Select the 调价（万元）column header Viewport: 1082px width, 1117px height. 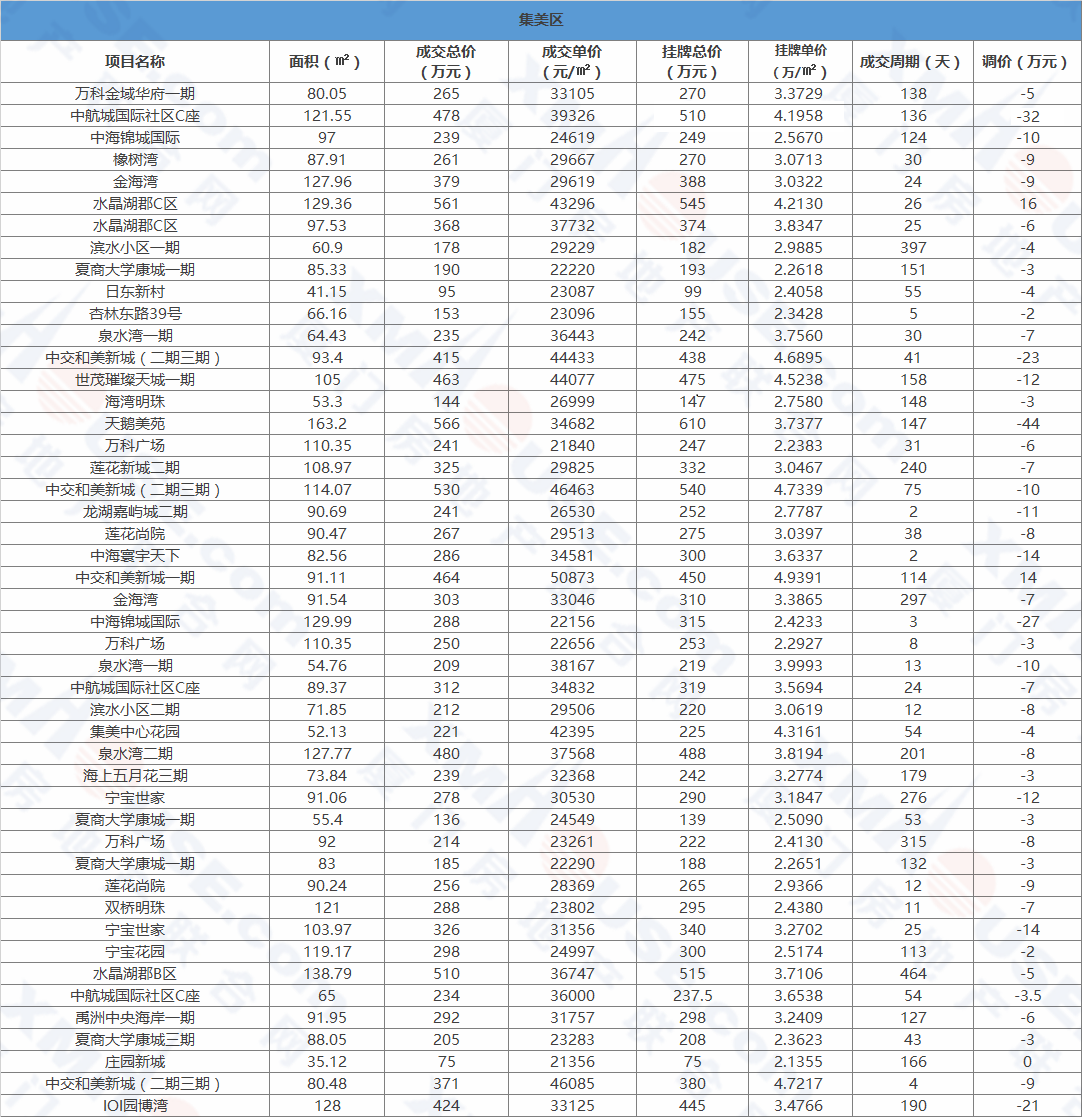pos(1025,62)
